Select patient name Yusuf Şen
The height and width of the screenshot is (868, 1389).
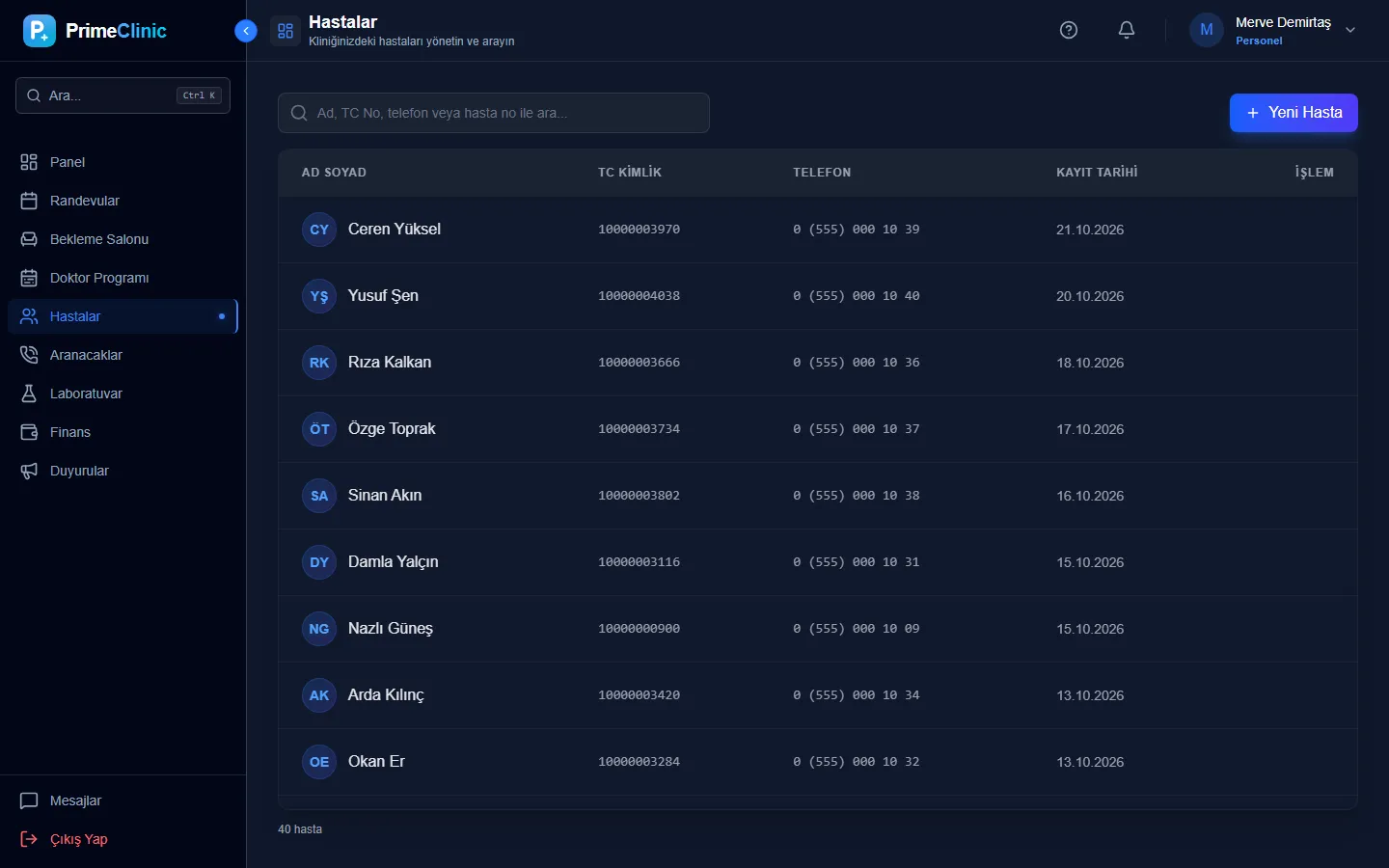pyautogui.click(x=383, y=296)
